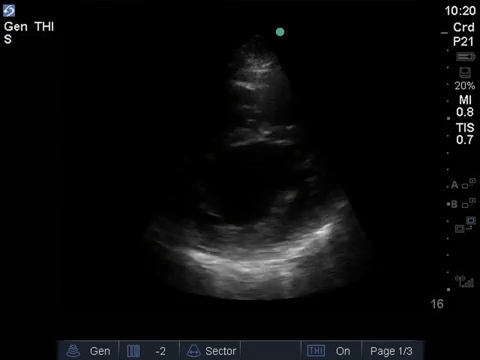Viewport: 480px width, 360px height.
Task: Click the battery status icon
Action: click(x=466, y=57)
